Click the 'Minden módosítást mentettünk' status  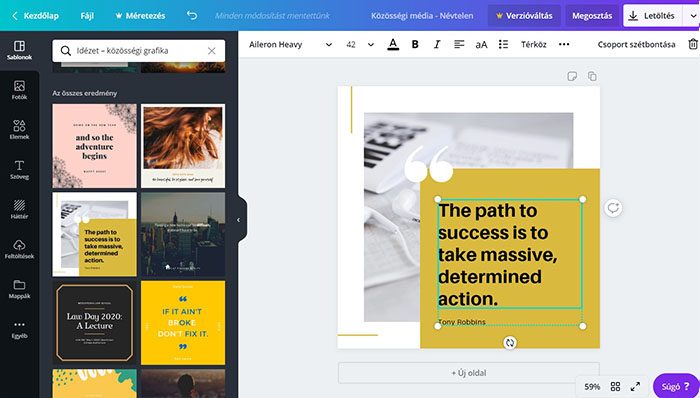pyautogui.click(x=272, y=16)
